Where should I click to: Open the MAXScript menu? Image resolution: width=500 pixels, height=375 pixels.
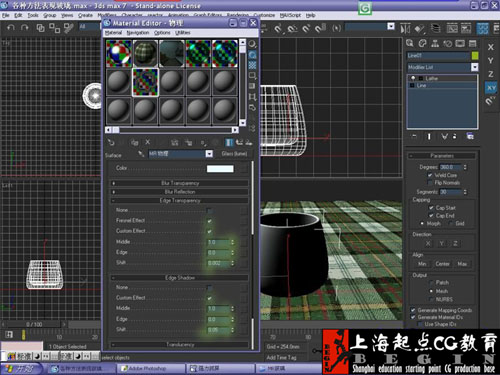point(290,15)
